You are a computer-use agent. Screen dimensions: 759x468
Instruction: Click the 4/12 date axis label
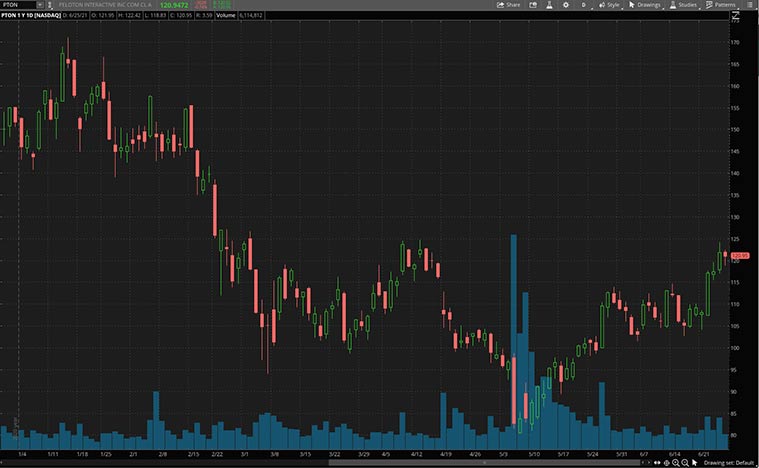click(x=416, y=454)
